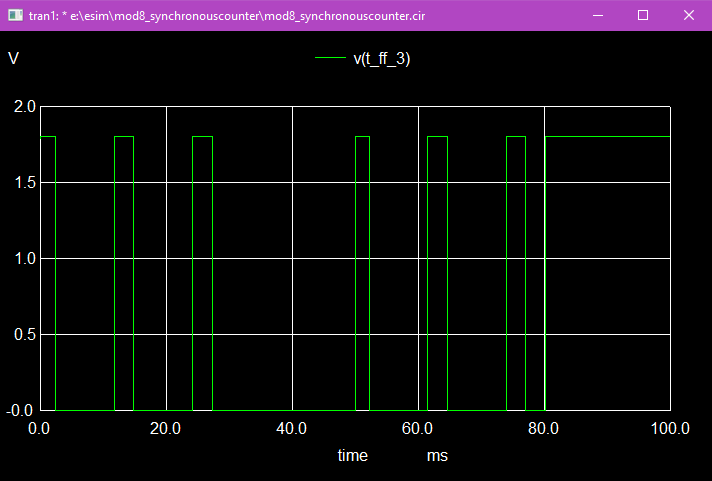Click the 2.0 y-axis tick label
The height and width of the screenshot is (481, 712).
[25, 107]
